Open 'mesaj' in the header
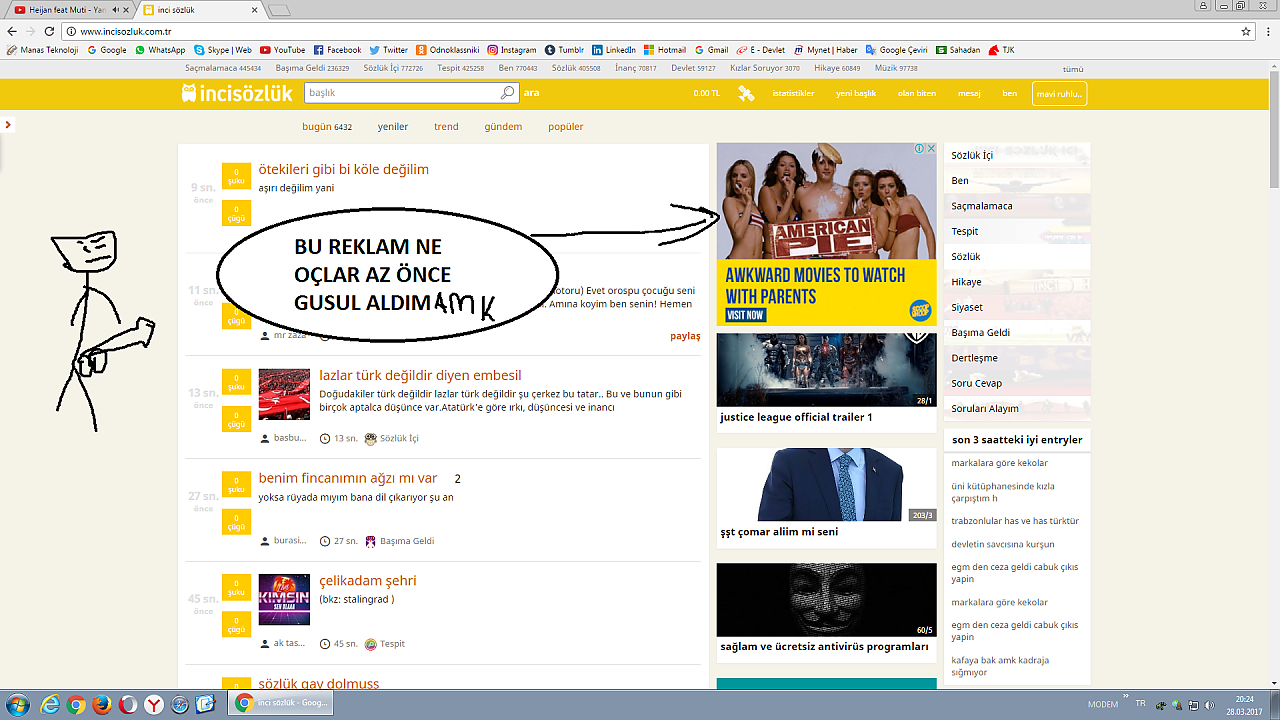 [x=969, y=93]
